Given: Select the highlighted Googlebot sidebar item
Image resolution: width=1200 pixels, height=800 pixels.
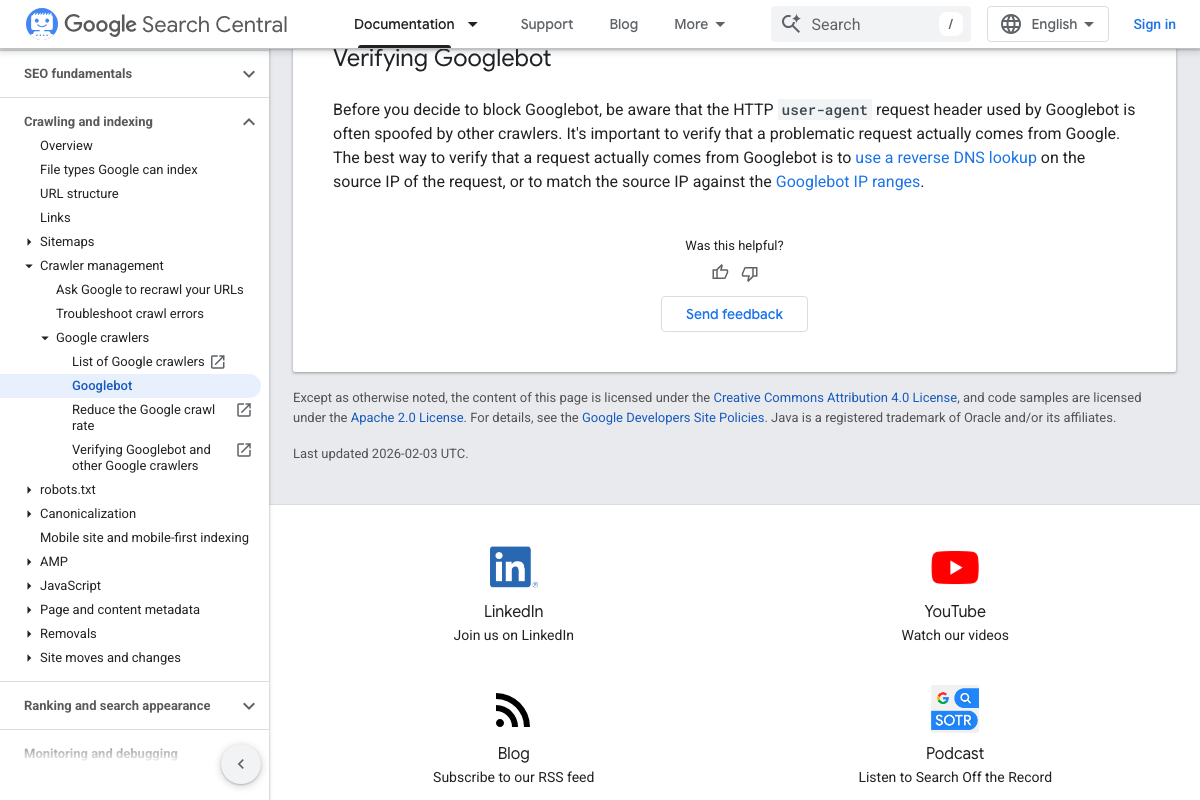Looking at the screenshot, I should [x=130, y=386].
